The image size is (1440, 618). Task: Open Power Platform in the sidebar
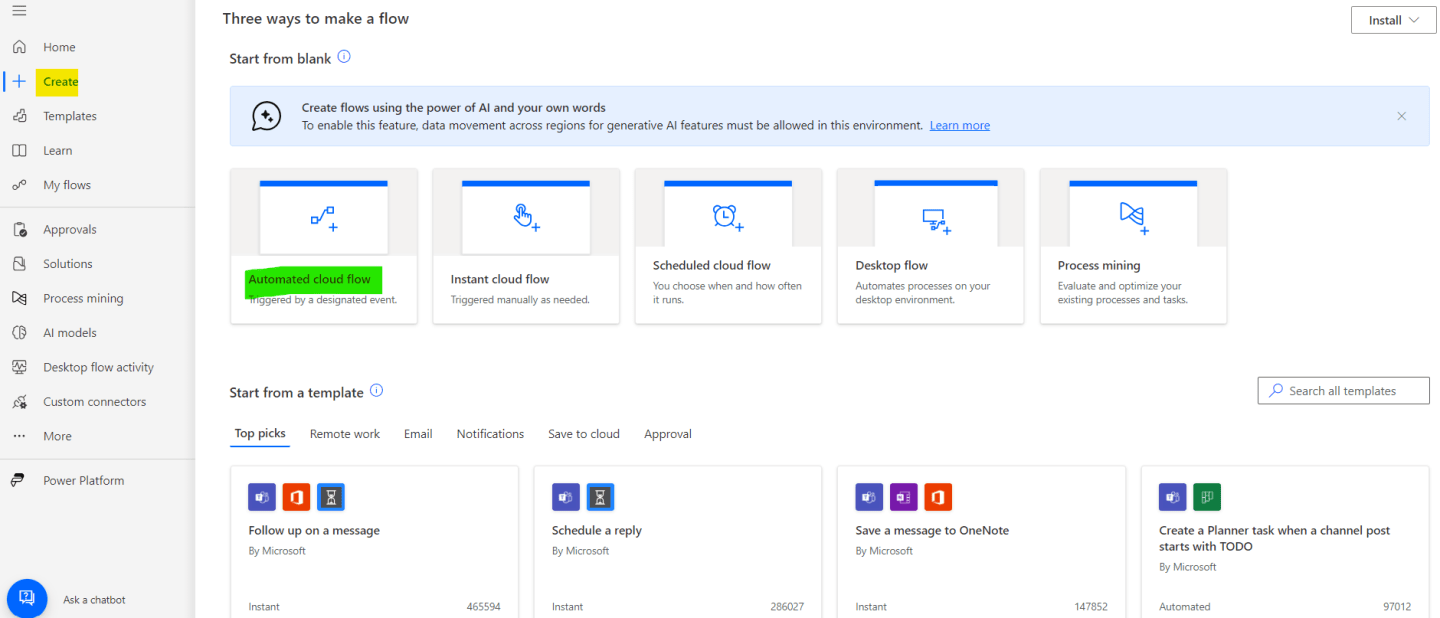83,481
